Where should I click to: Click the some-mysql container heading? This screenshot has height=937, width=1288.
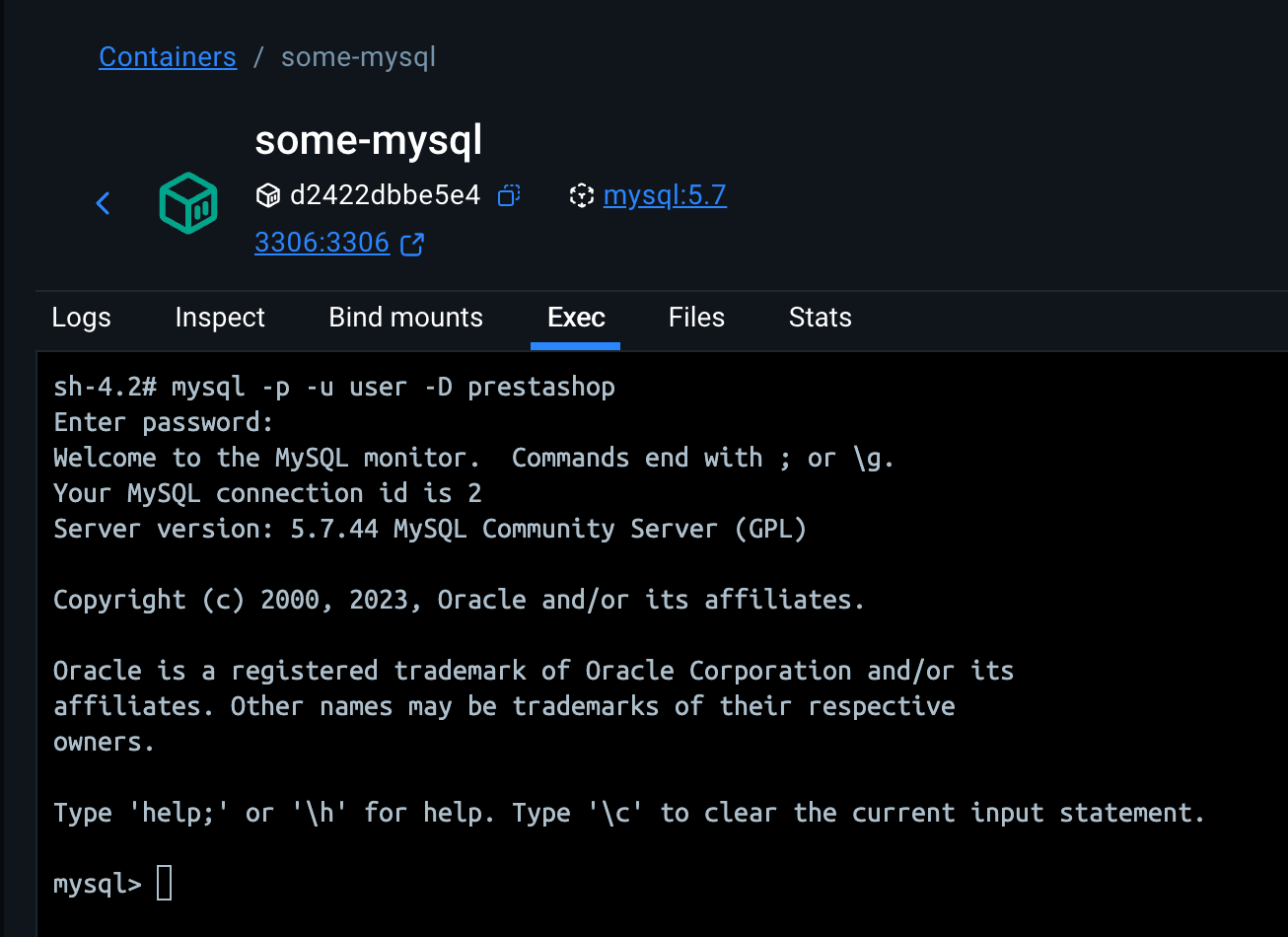tap(368, 141)
